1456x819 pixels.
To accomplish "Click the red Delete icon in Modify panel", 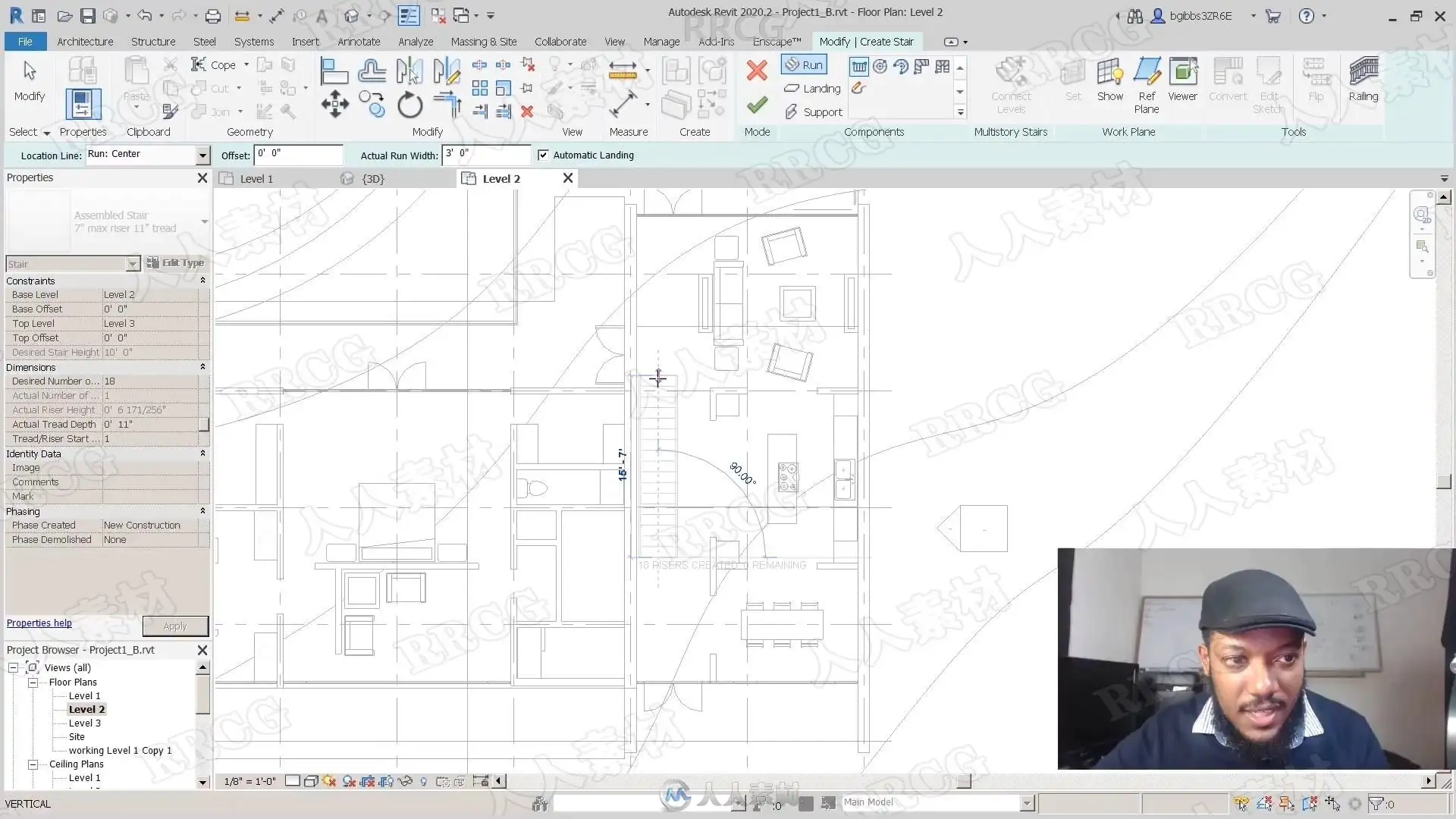I will tap(527, 111).
